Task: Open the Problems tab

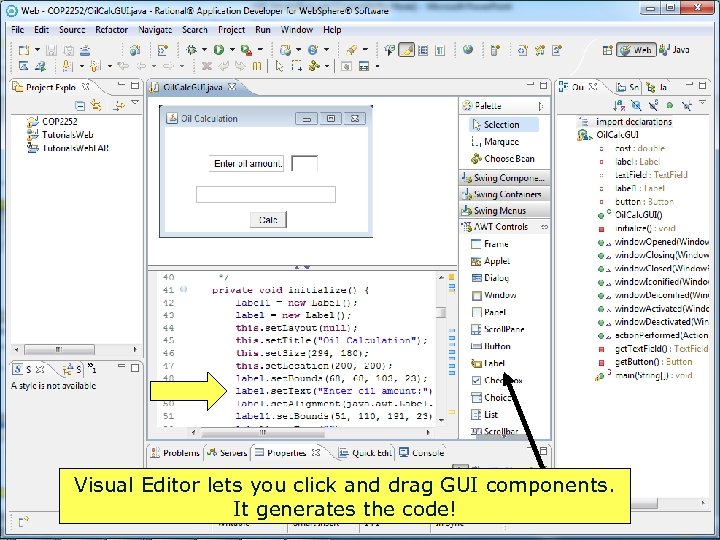Action: coord(175,453)
